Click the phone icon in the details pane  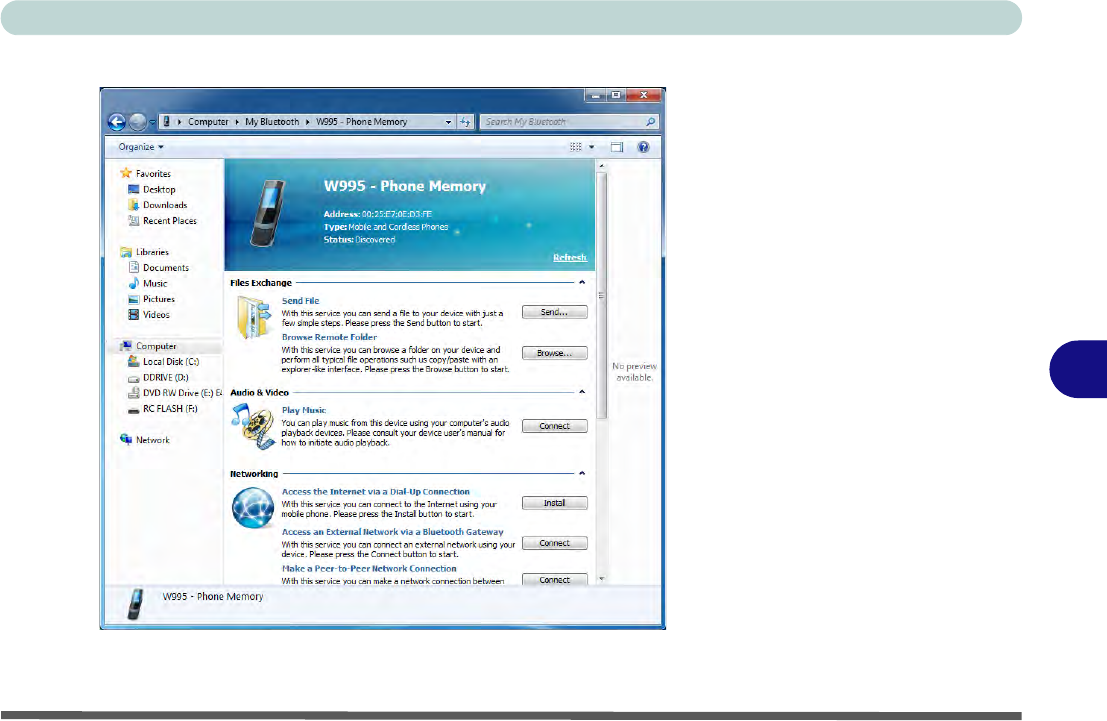135,604
